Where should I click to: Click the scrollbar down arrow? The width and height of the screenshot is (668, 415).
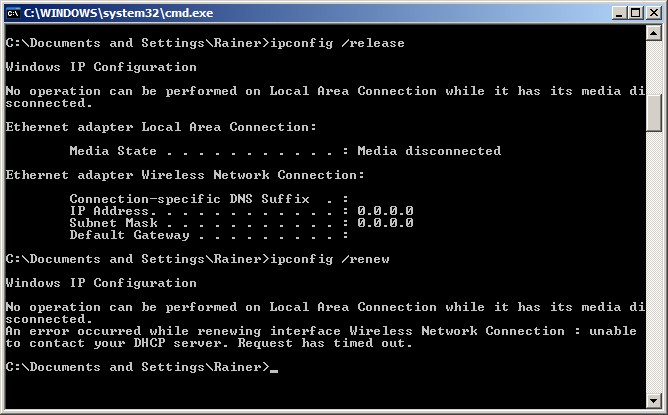tap(654, 400)
